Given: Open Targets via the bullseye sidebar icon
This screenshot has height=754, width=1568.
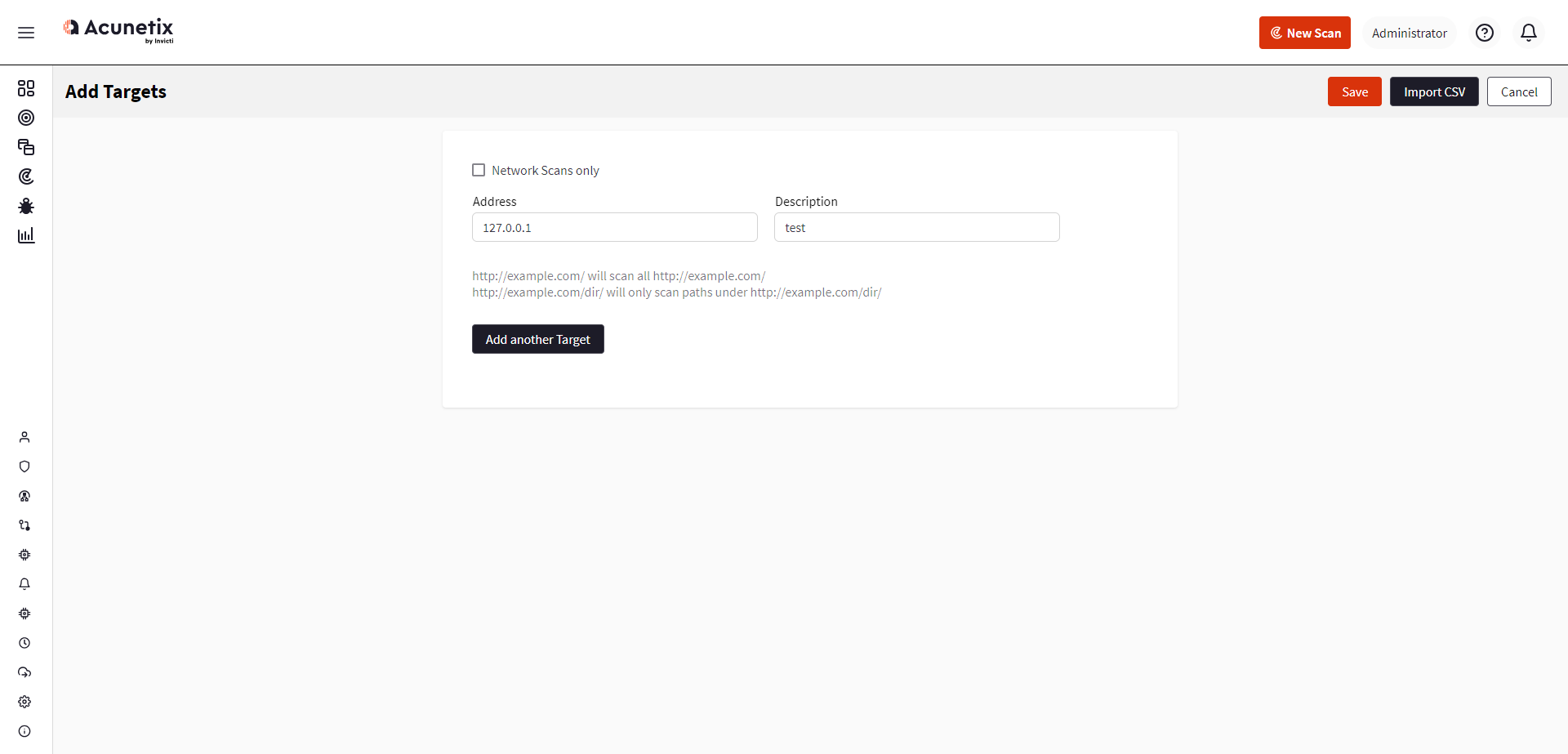Looking at the screenshot, I should click(x=26, y=118).
